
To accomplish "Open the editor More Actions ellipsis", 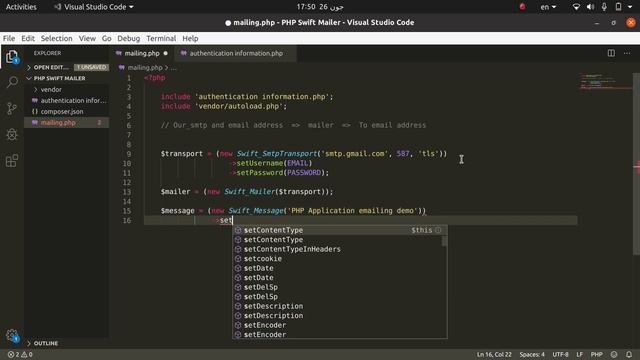I will pos(627,53).
